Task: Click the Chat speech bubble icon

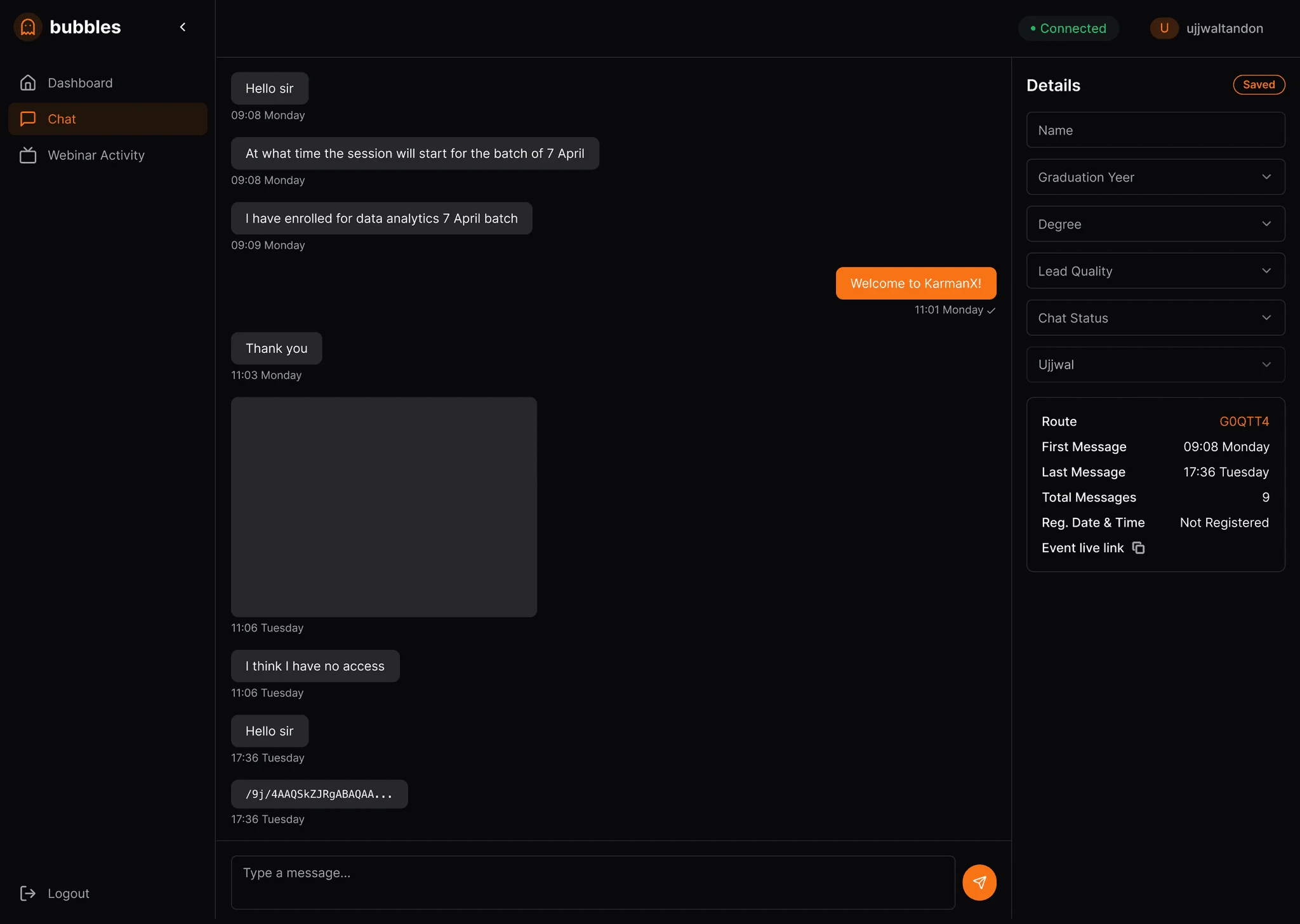Action: point(28,119)
